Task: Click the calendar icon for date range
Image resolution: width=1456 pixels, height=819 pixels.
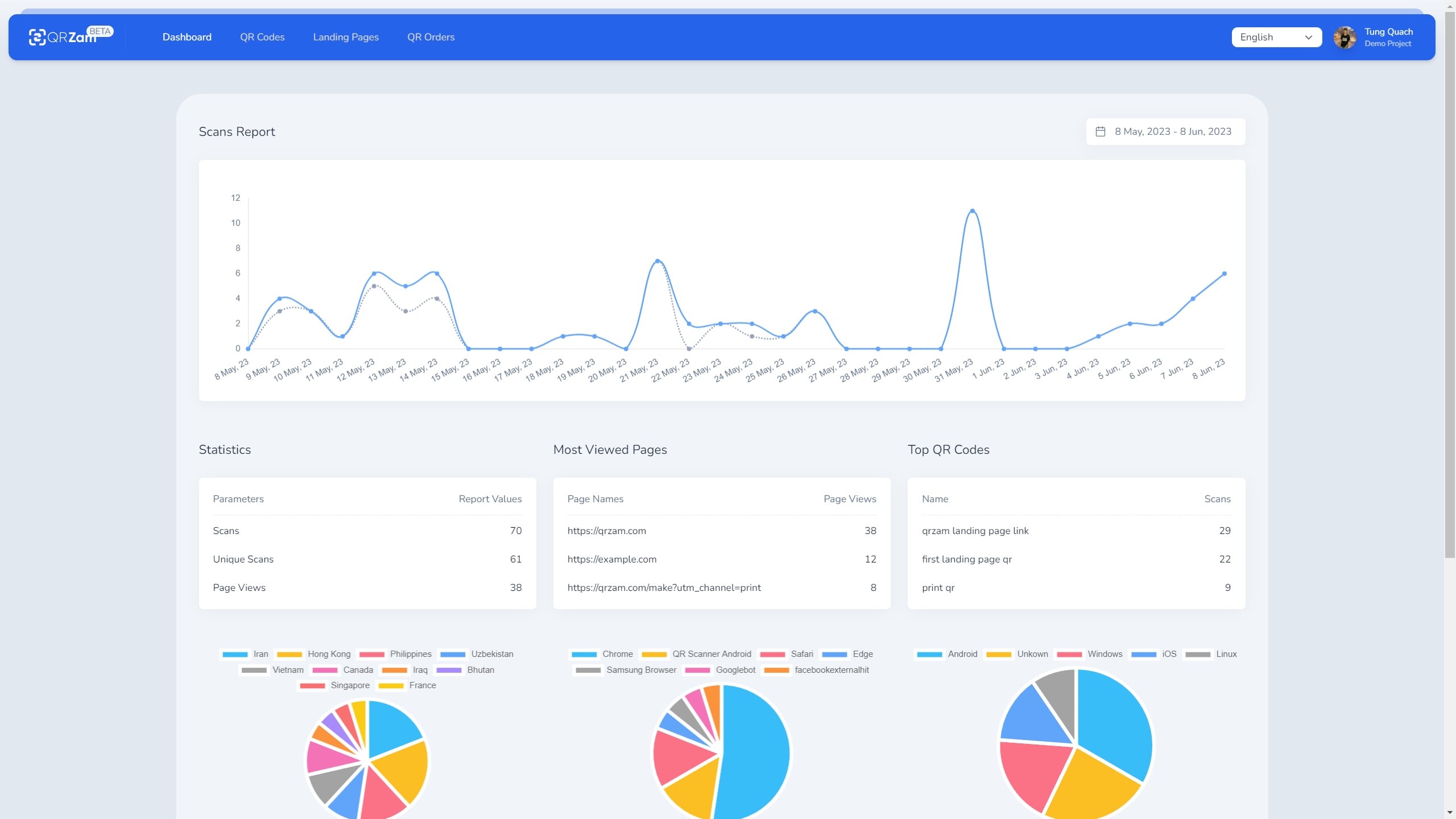Action: point(1100,131)
